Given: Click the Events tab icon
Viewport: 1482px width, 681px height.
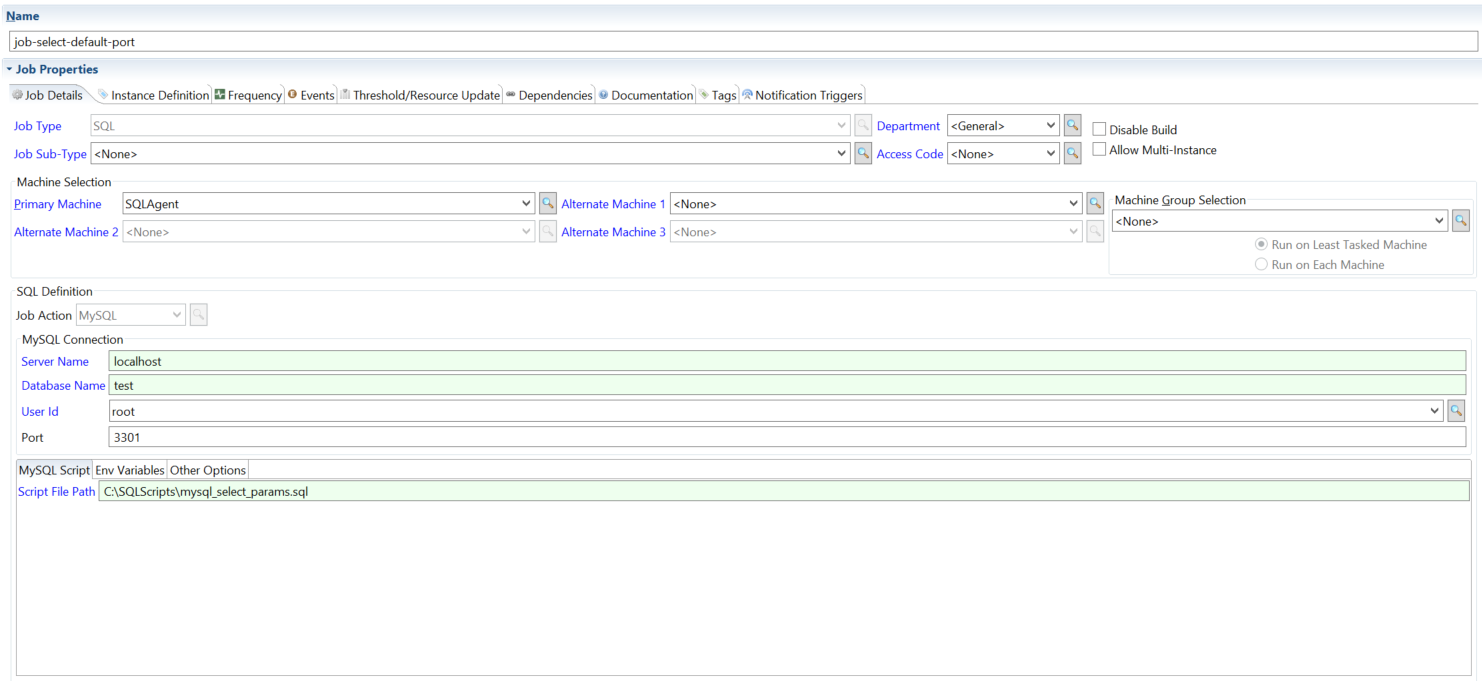Looking at the screenshot, I should click(x=292, y=95).
